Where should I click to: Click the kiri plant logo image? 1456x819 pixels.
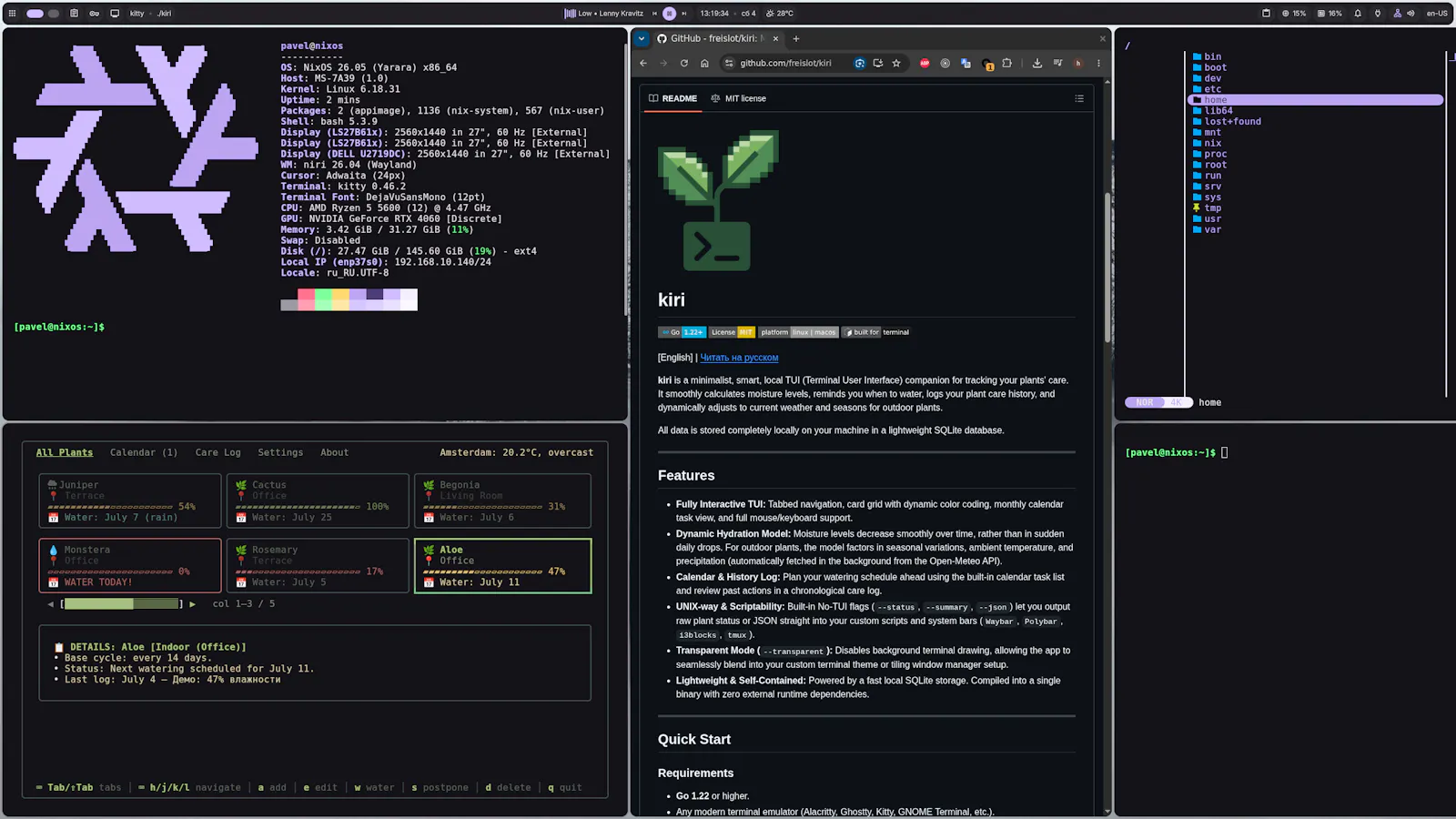point(719,200)
